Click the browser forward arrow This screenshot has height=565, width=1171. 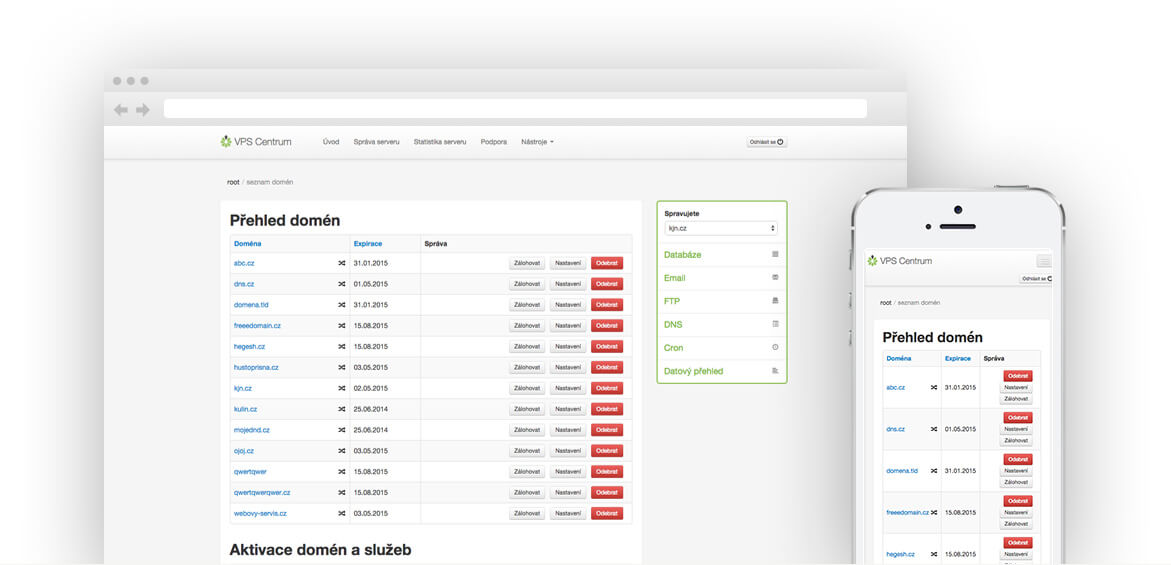[x=142, y=110]
